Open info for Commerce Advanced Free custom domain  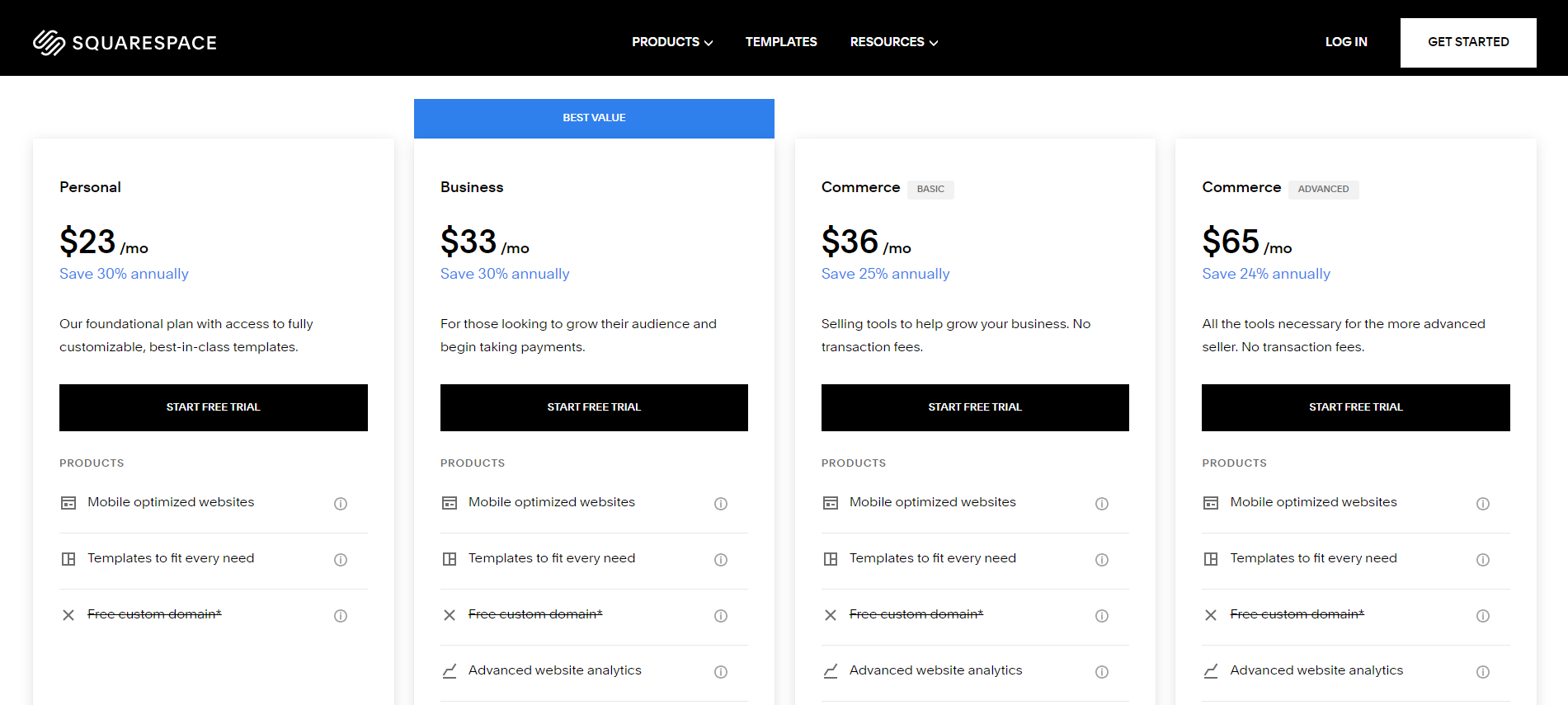click(x=1483, y=616)
